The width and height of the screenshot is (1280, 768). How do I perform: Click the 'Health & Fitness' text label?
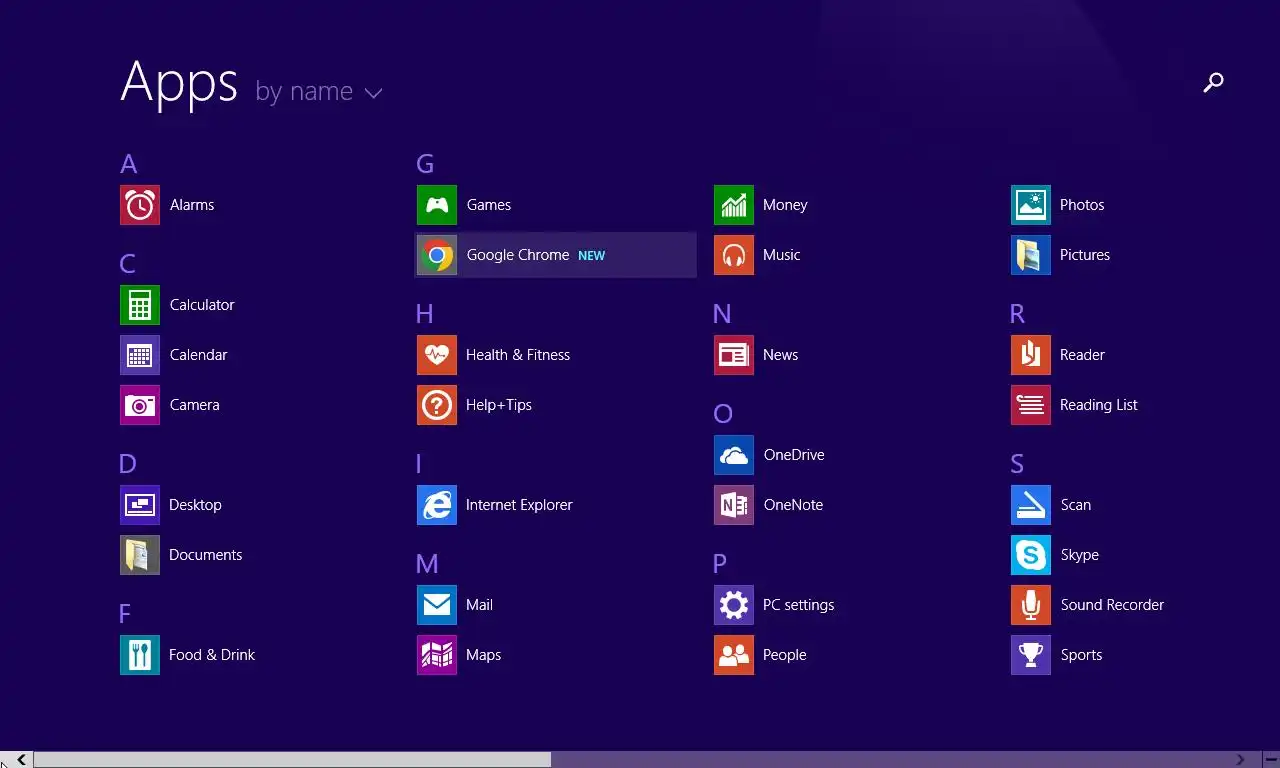[x=518, y=355]
